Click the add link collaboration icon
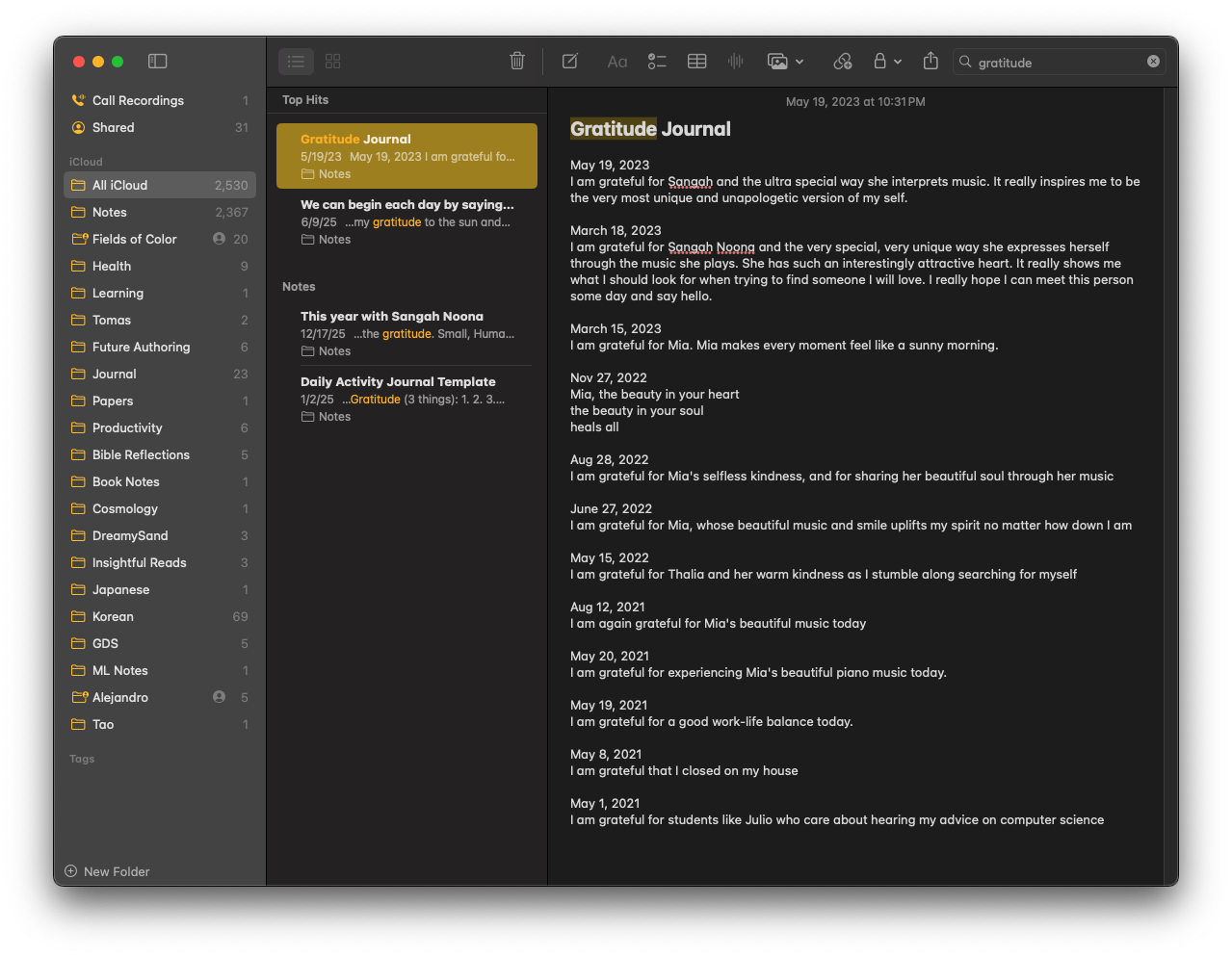The width and height of the screenshot is (1232, 957). pos(843,62)
